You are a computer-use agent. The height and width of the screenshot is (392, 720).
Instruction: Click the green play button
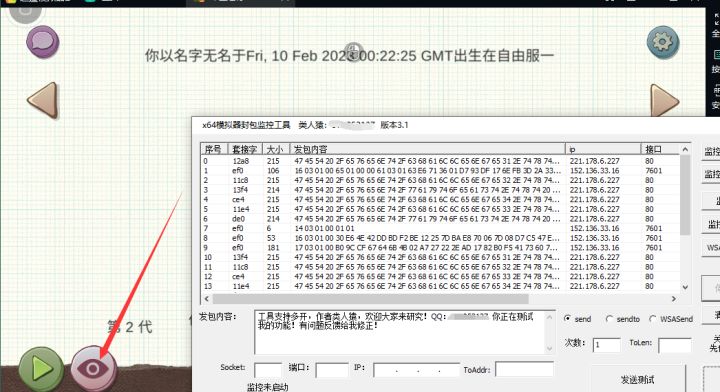pyautogui.click(x=41, y=369)
